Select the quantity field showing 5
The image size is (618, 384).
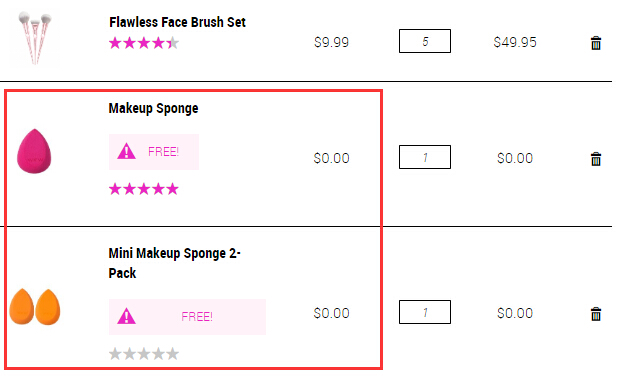(x=425, y=41)
